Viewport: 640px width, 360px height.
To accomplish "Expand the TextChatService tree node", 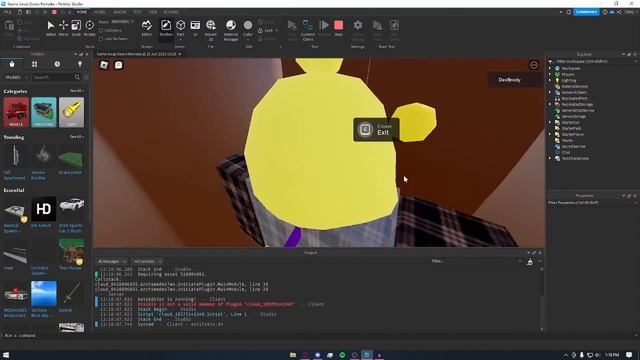I will click(x=550, y=158).
